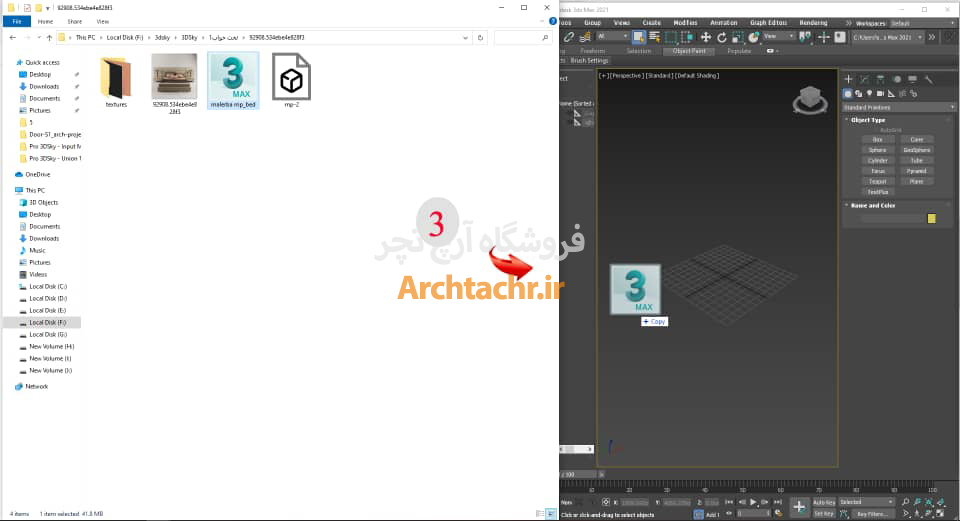Image resolution: width=960 pixels, height=521 pixels.
Task: Select Helpers category in Create panel
Action: pyautogui.click(x=891, y=94)
